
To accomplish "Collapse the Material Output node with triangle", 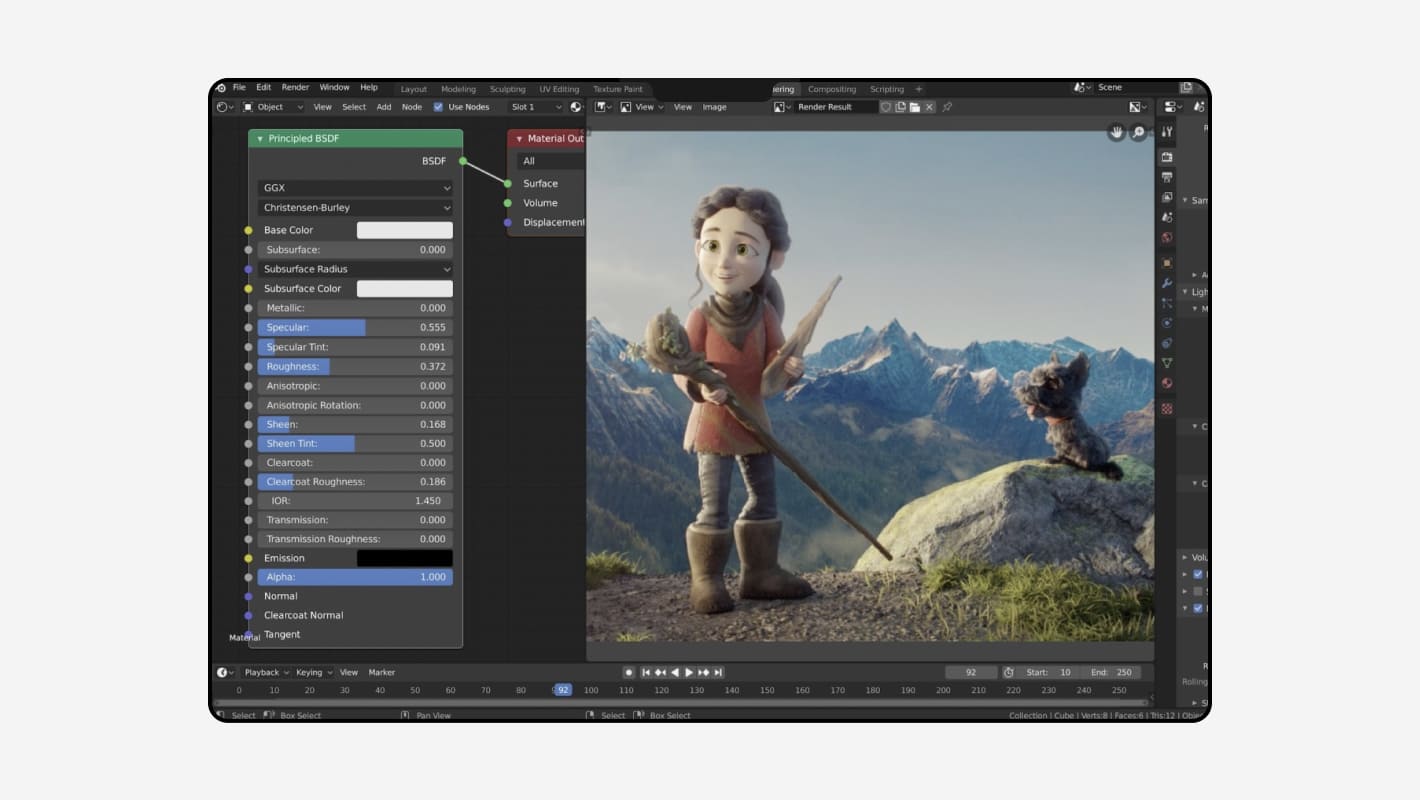I will tap(519, 139).
